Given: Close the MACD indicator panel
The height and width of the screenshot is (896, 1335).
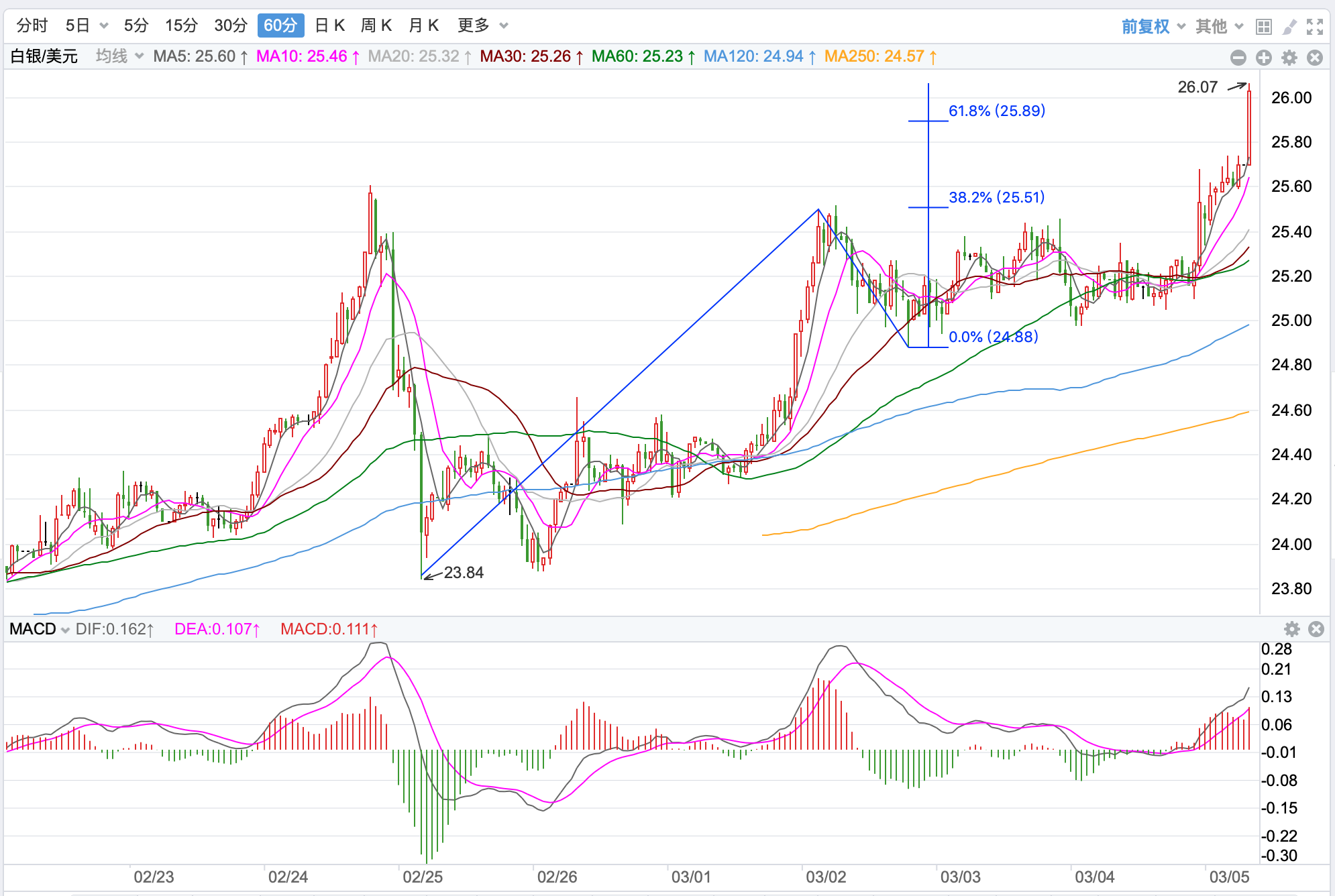Looking at the screenshot, I should pos(1316,629).
